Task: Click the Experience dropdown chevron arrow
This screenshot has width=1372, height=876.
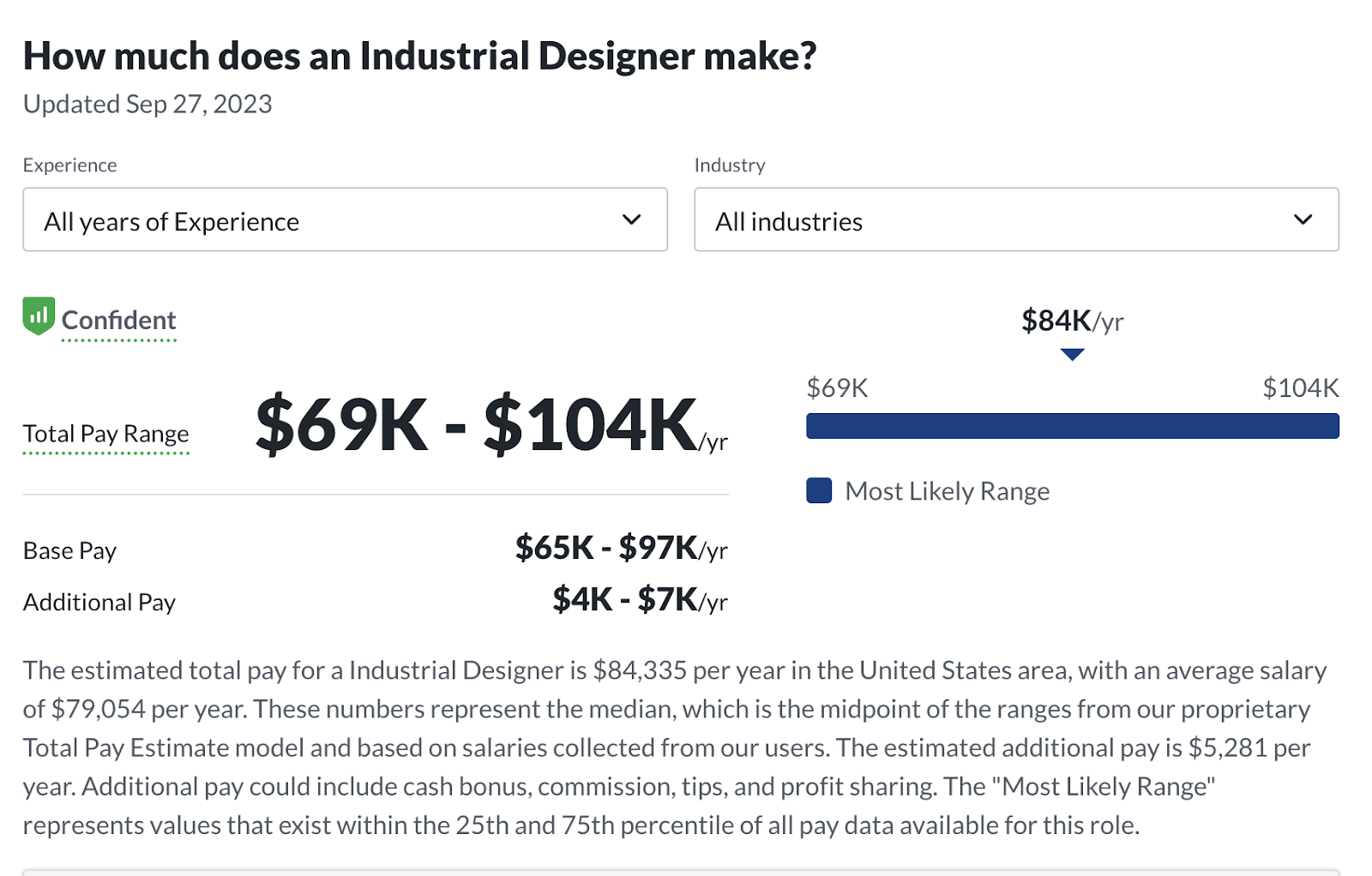Action: 632,220
